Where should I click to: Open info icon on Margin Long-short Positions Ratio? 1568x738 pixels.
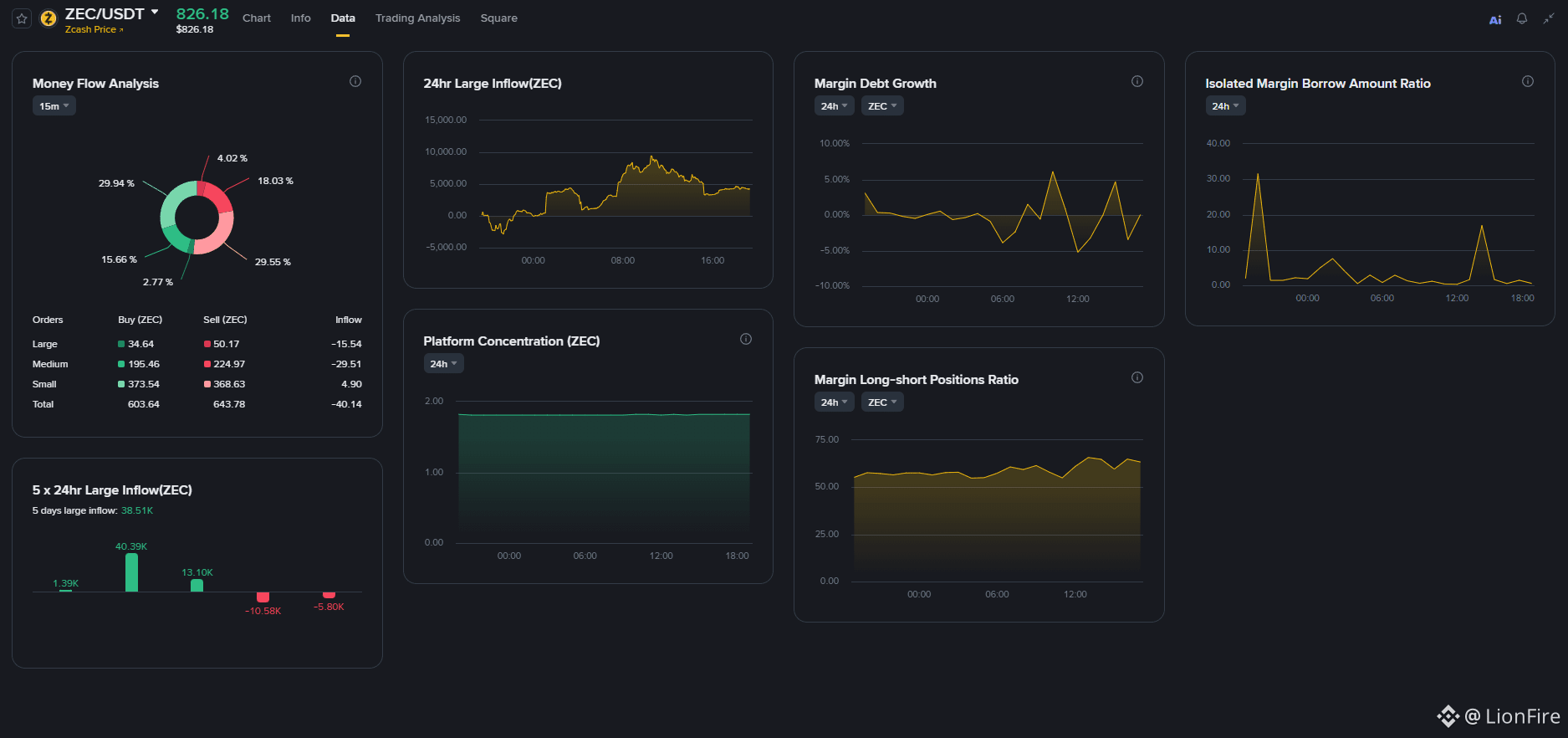[1137, 377]
